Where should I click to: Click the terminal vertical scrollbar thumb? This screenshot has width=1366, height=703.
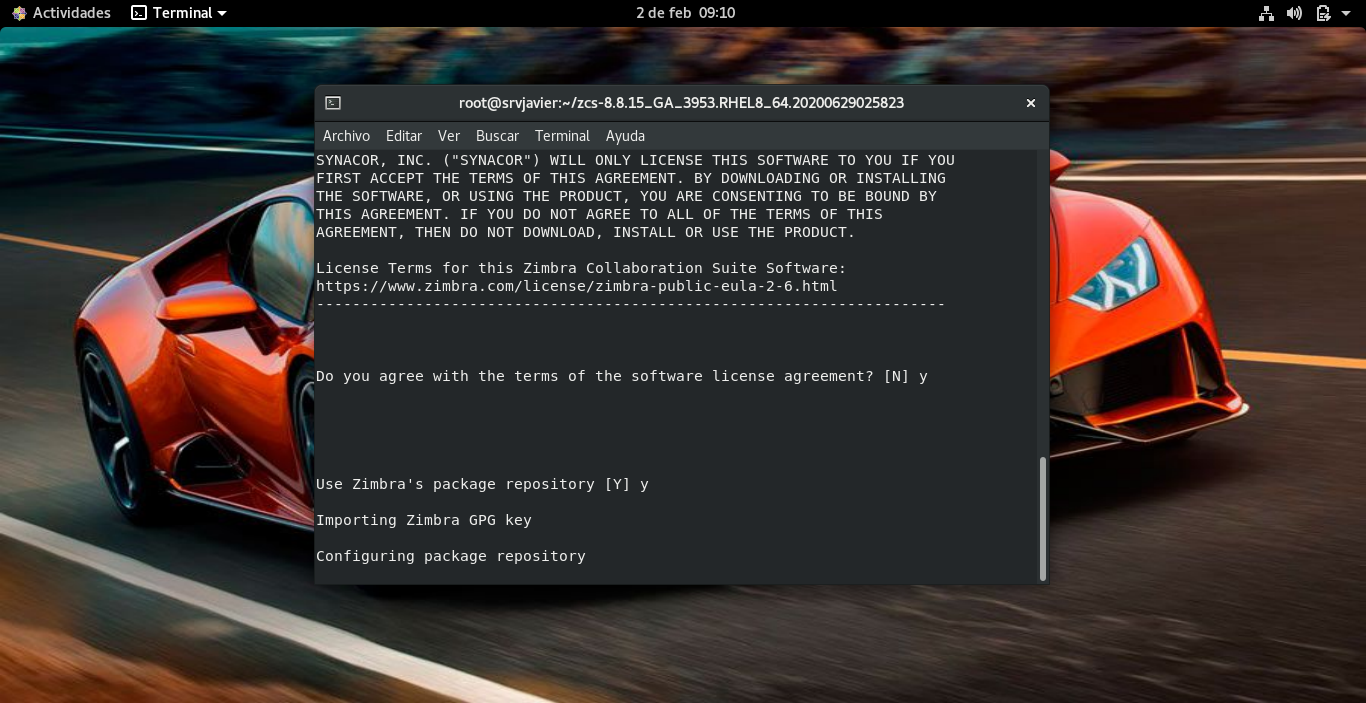(1043, 518)
